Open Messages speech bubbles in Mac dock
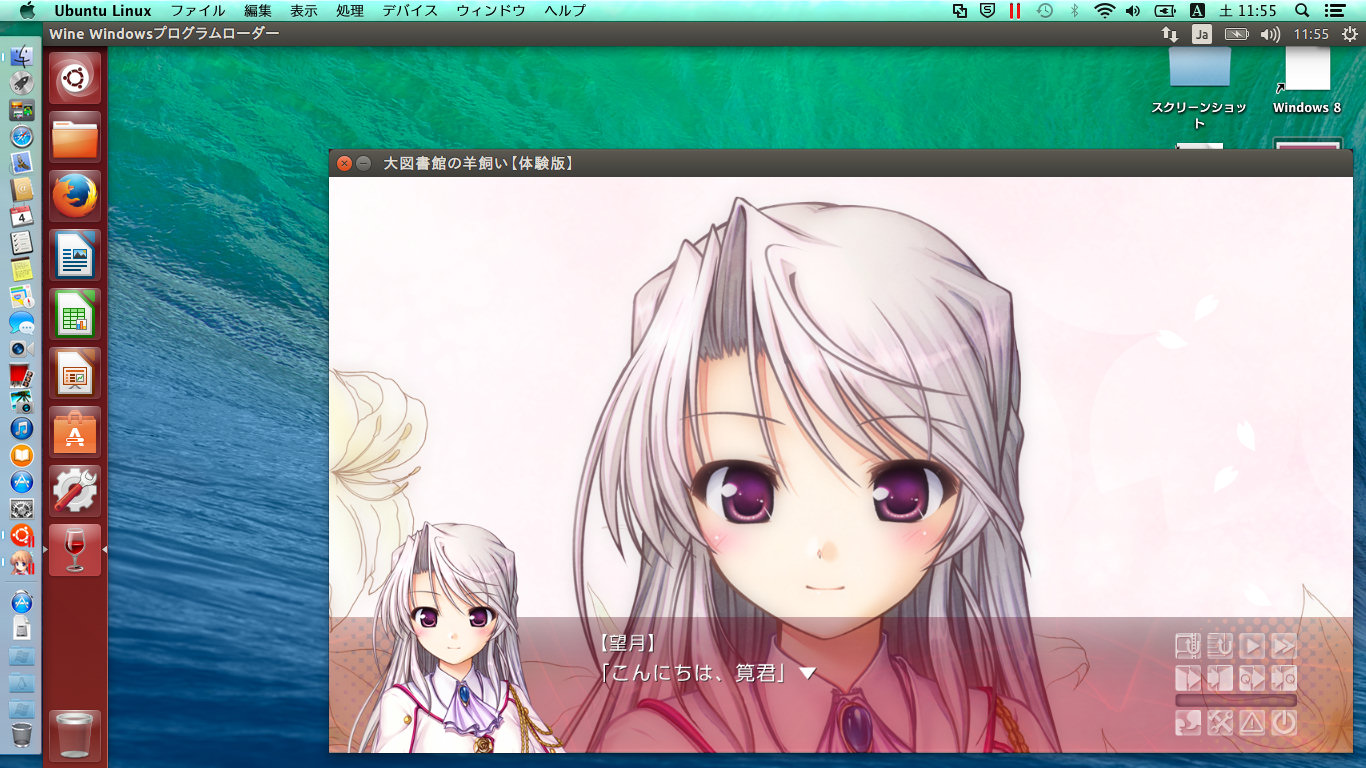This screenshot has width=1366, height=768. coord(21,322)
